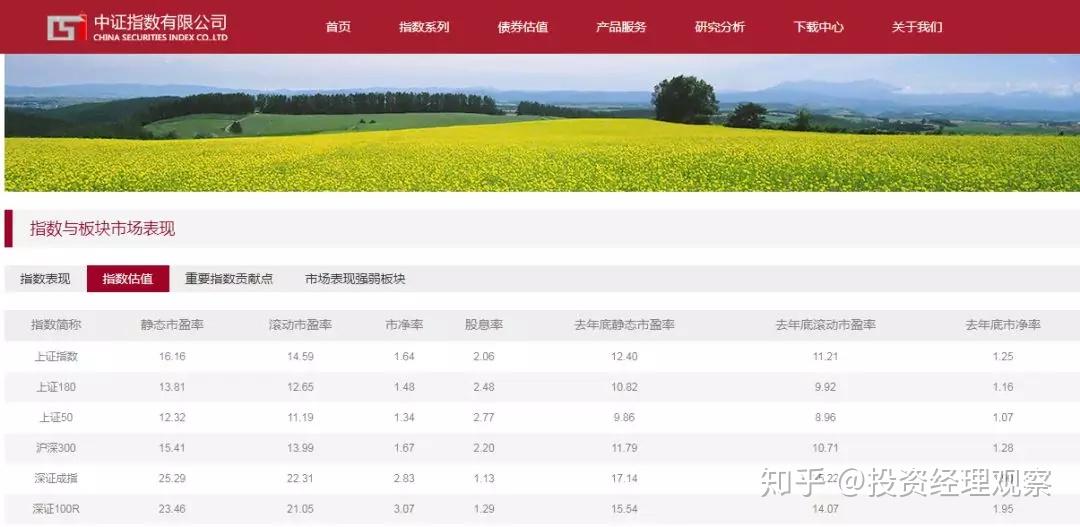
Task: Switch to the 指数表现 tab
Action: point(45,279)
